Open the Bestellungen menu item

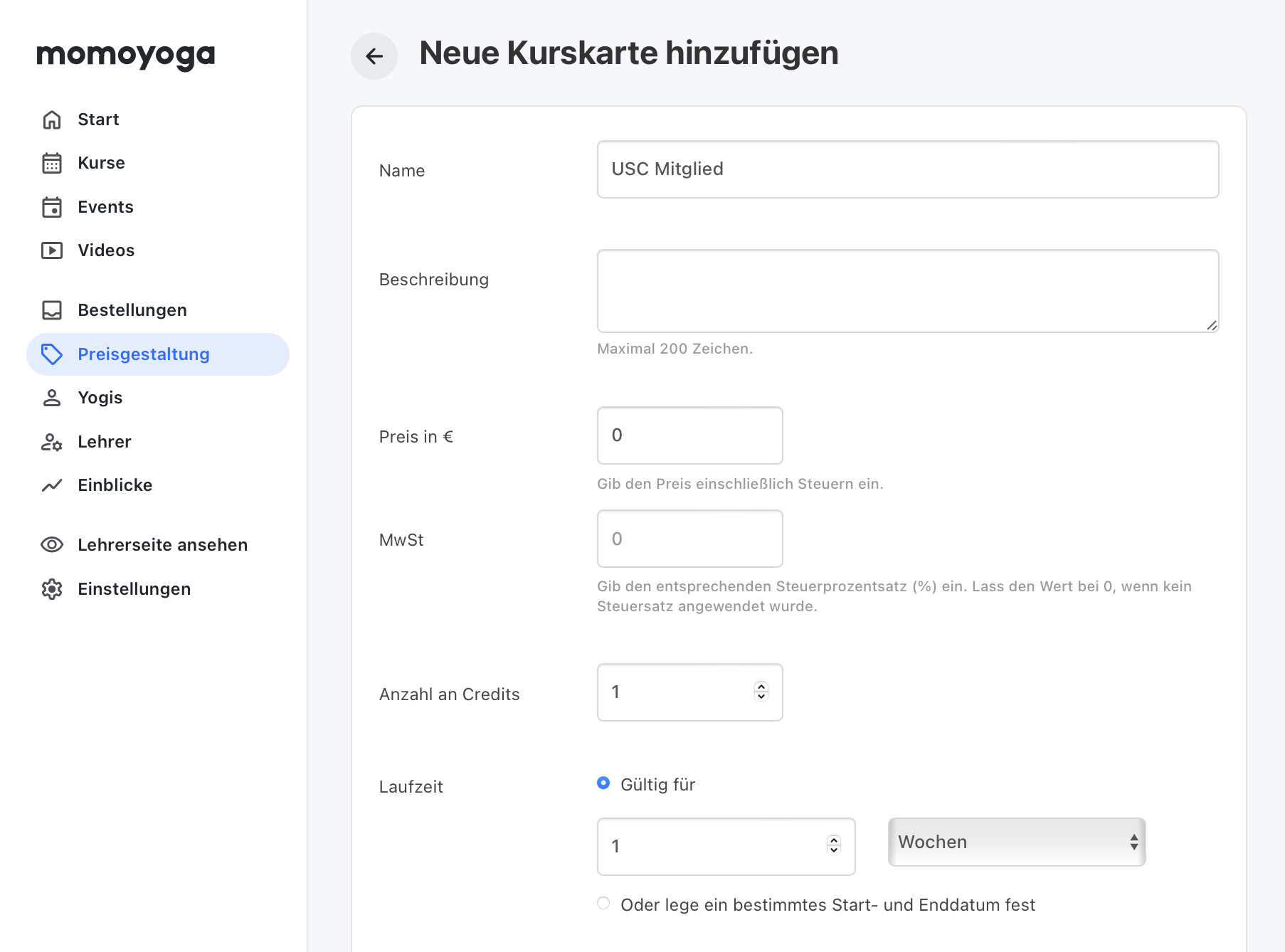158,310
